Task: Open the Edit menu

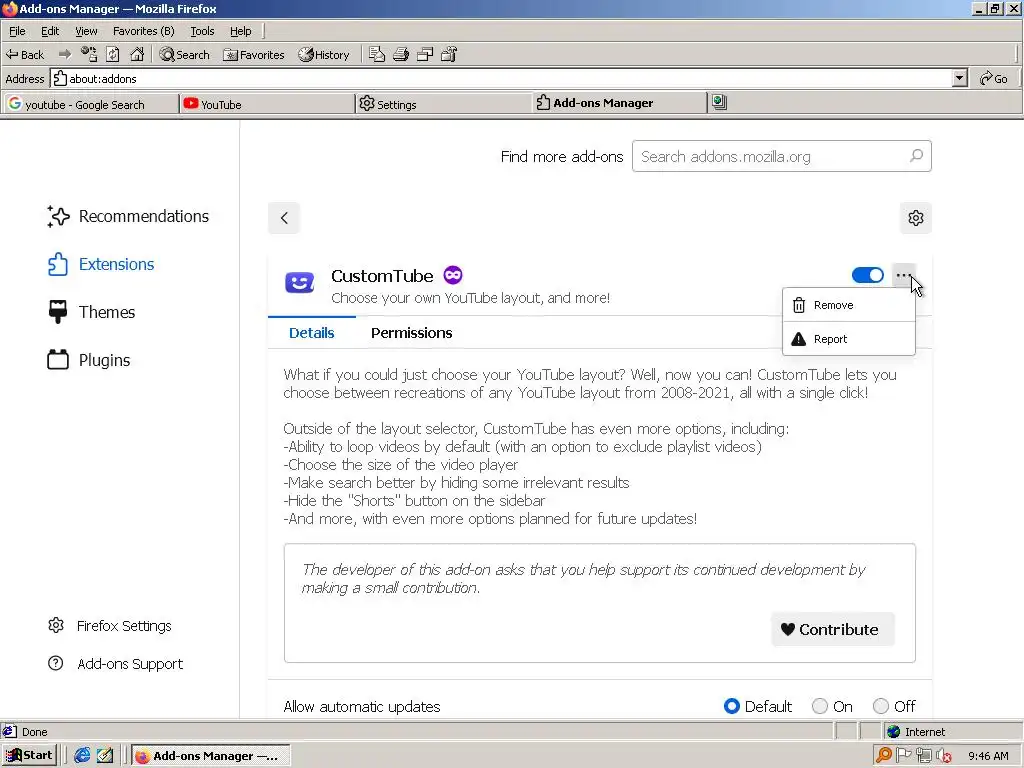Action: click(x=50, y=31)
